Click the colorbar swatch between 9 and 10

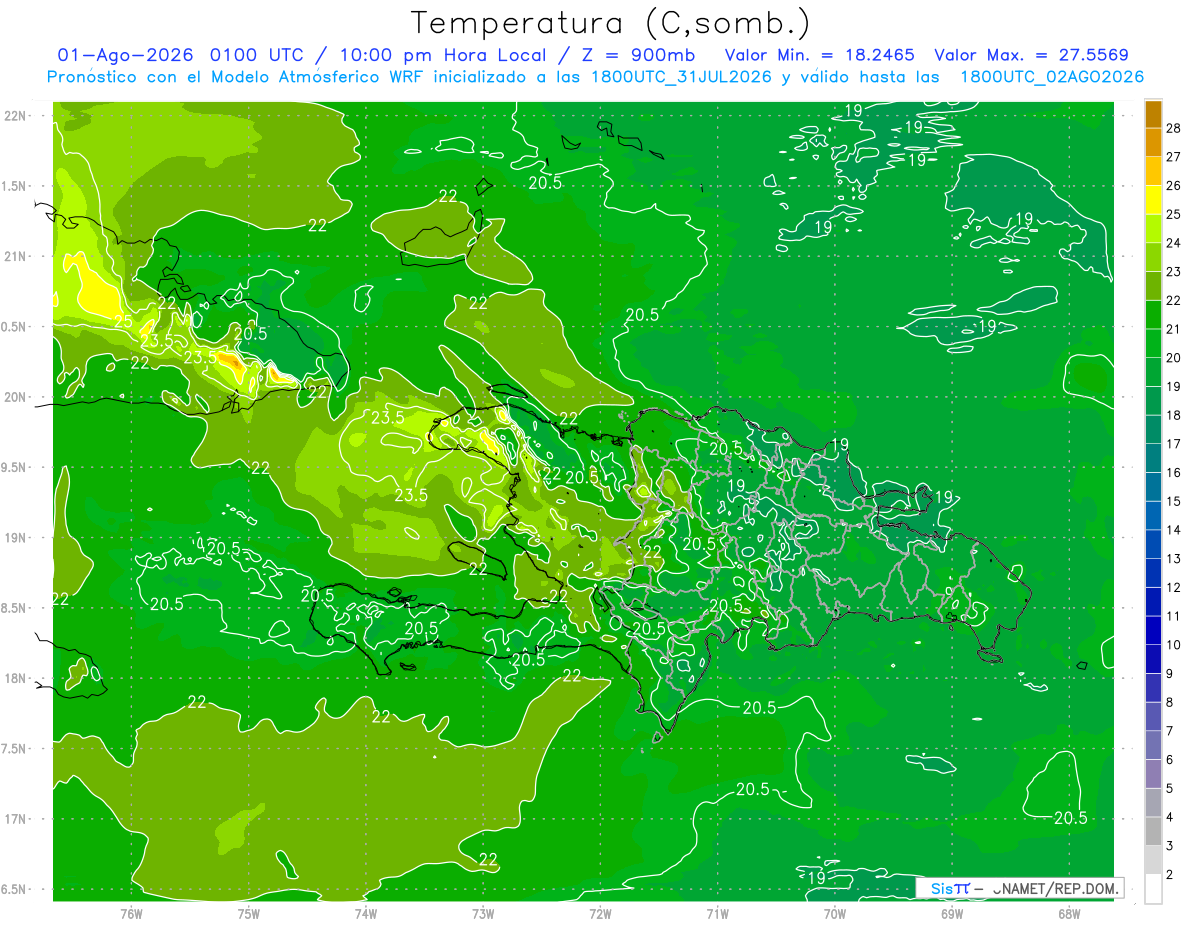click(1153, 659)
